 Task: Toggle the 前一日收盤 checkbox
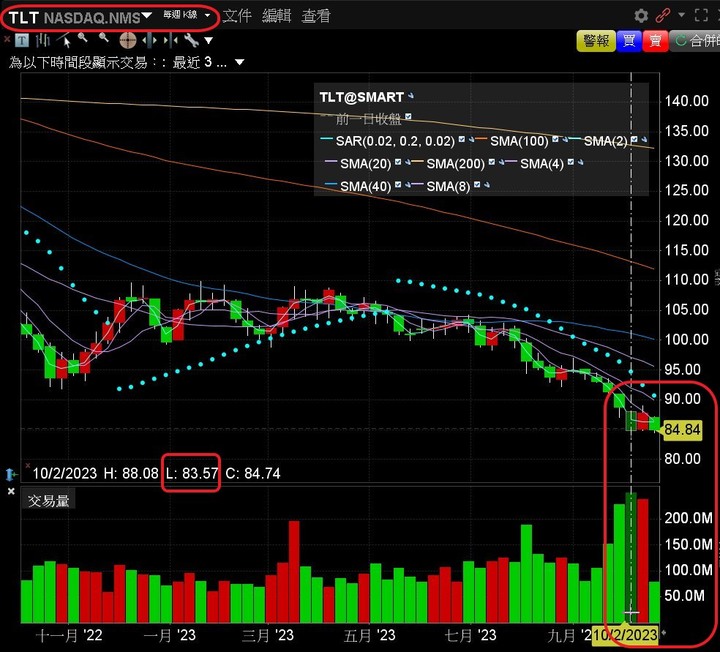tap(408, 116)
